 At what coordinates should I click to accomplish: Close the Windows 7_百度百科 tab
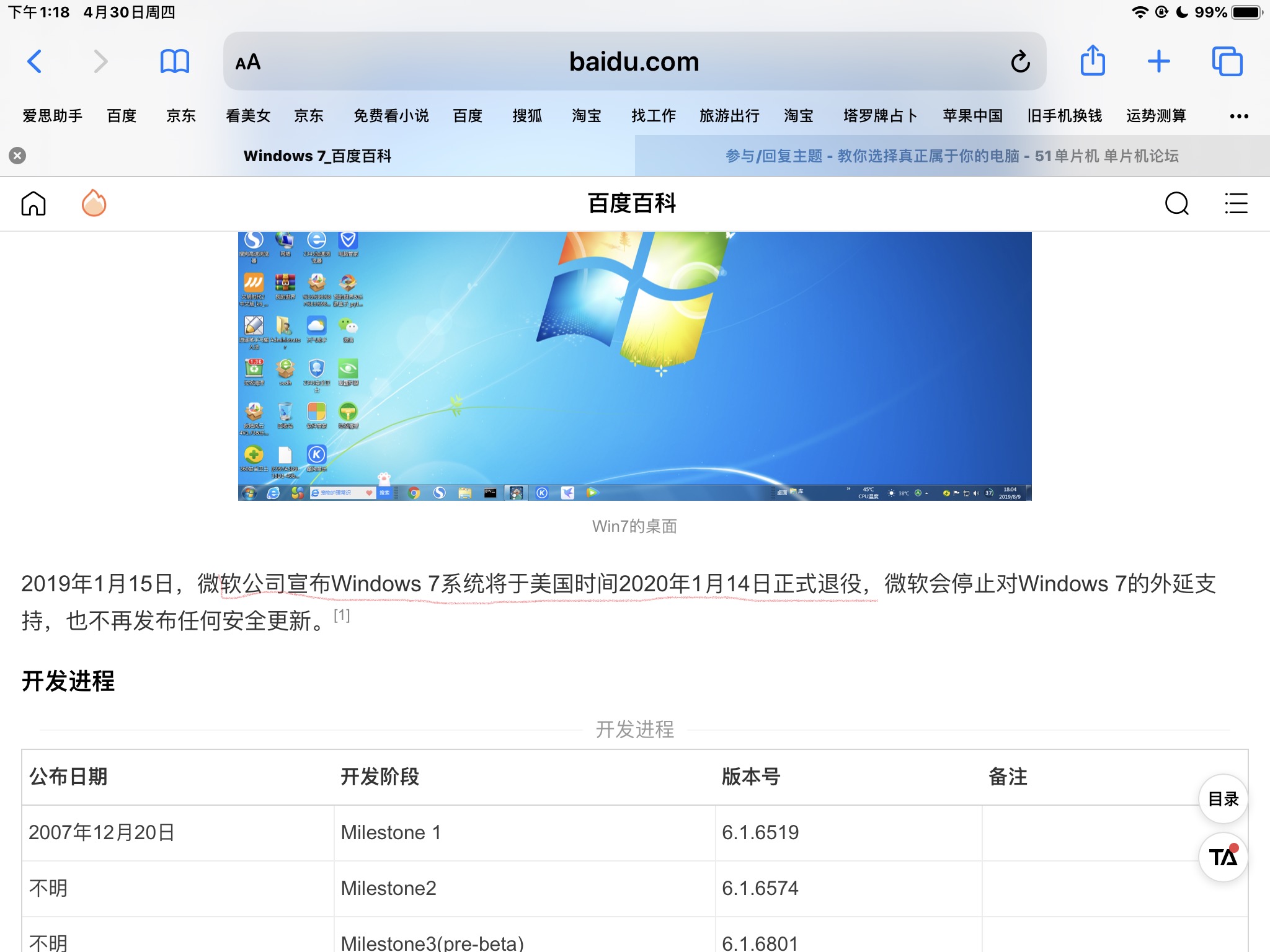click(x=17, y=156)
